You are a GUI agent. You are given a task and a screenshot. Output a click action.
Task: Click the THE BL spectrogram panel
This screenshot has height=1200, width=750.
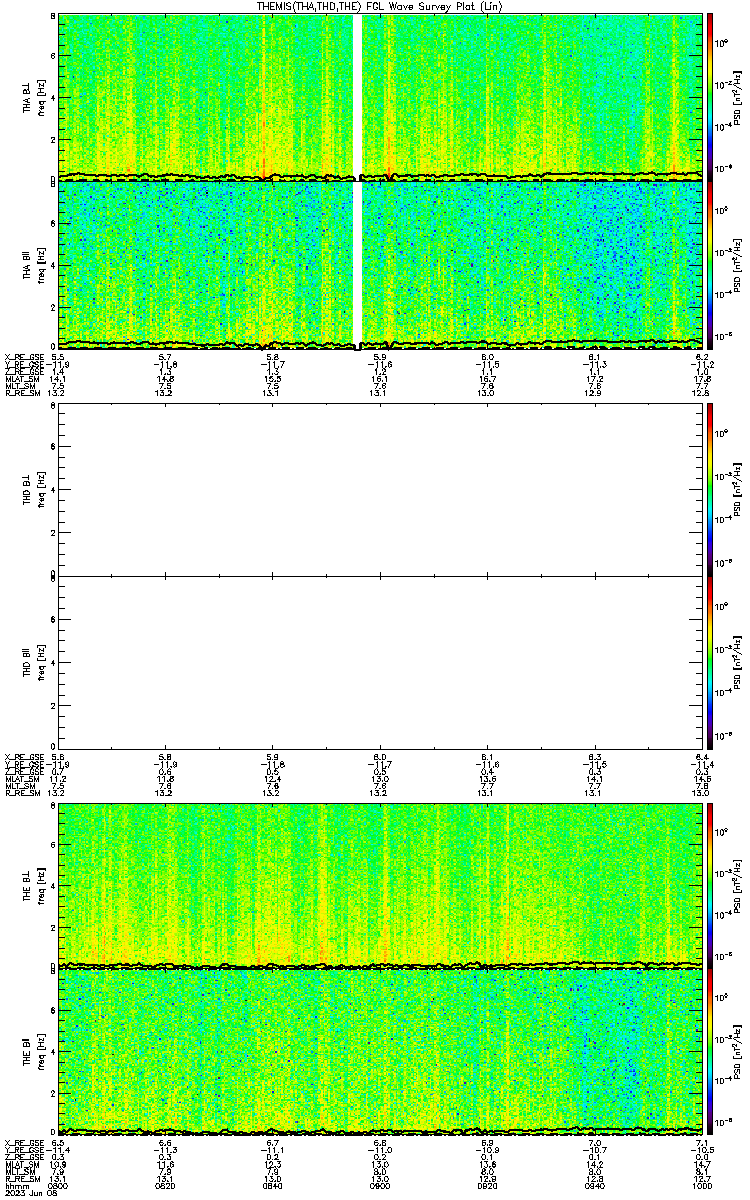(380, 885)
